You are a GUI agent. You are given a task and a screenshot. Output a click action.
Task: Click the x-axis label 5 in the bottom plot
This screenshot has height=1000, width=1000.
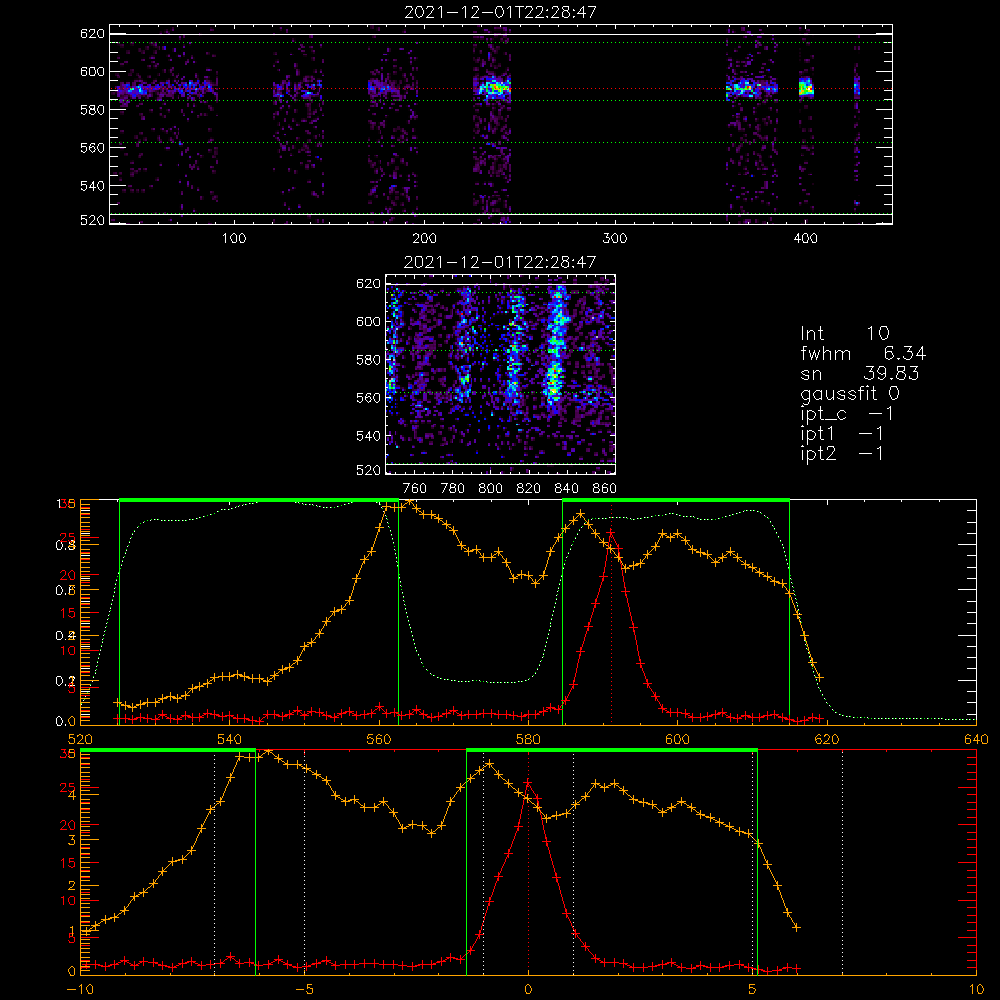point(752,989)
